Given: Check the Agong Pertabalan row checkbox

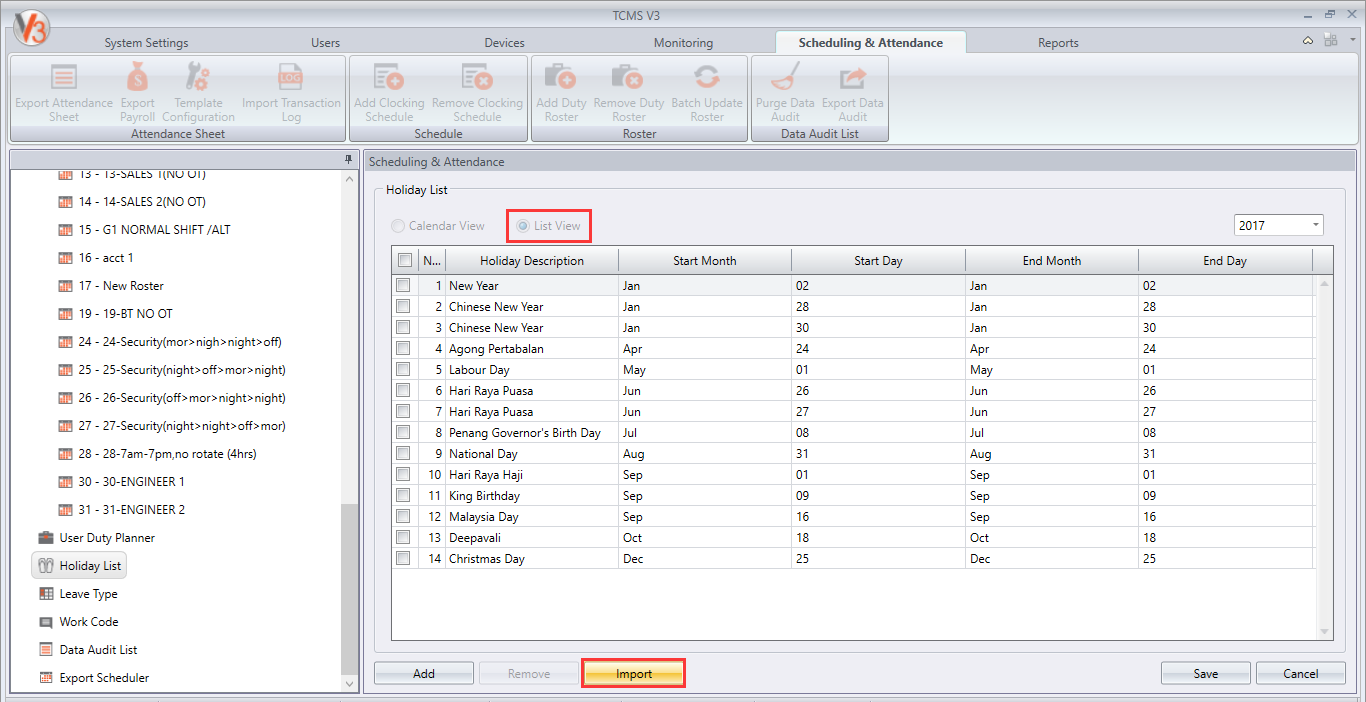Looking at the screenshot, I should click(403, 349).
